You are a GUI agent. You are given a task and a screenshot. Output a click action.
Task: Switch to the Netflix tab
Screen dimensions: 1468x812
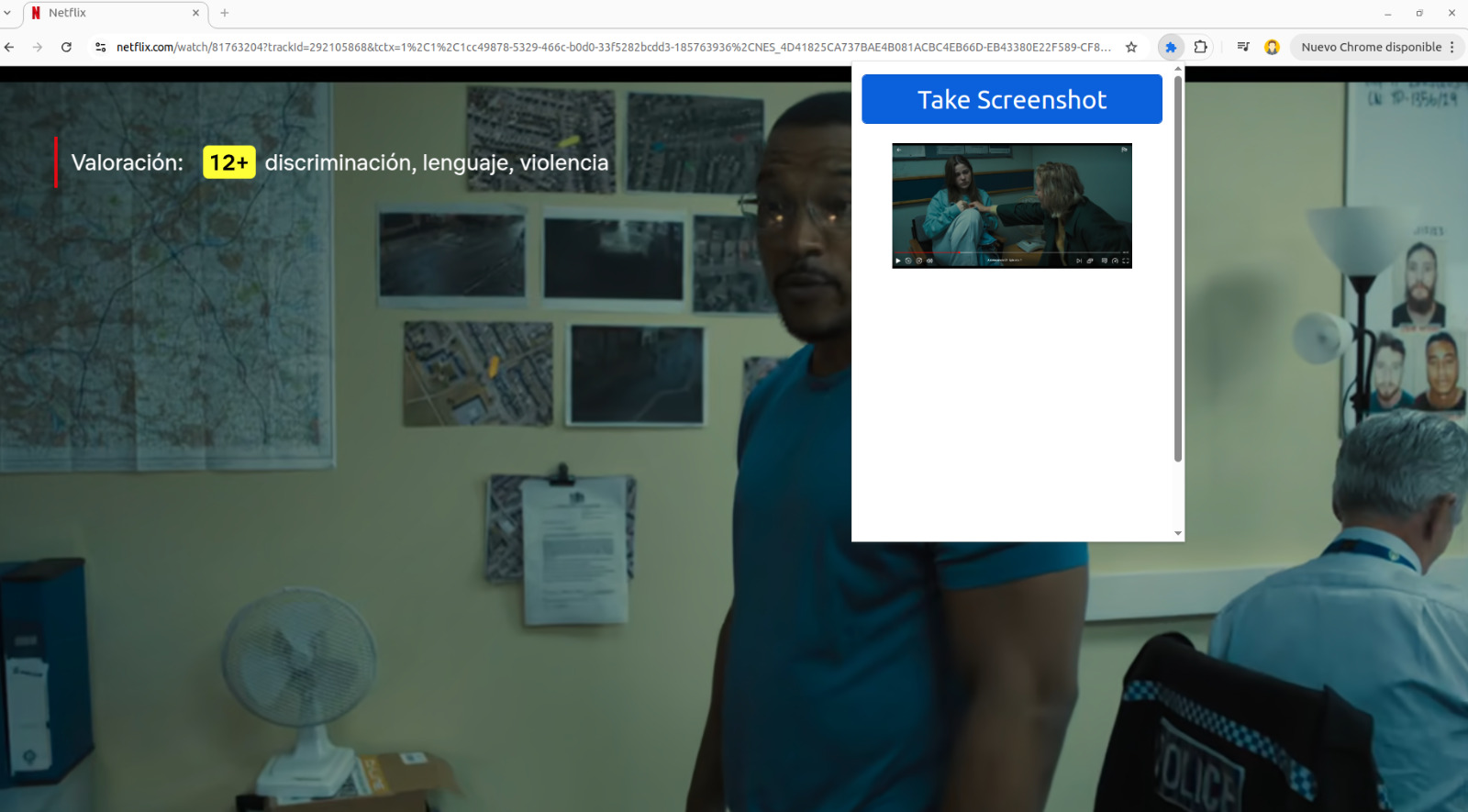[x=115, y=13]
